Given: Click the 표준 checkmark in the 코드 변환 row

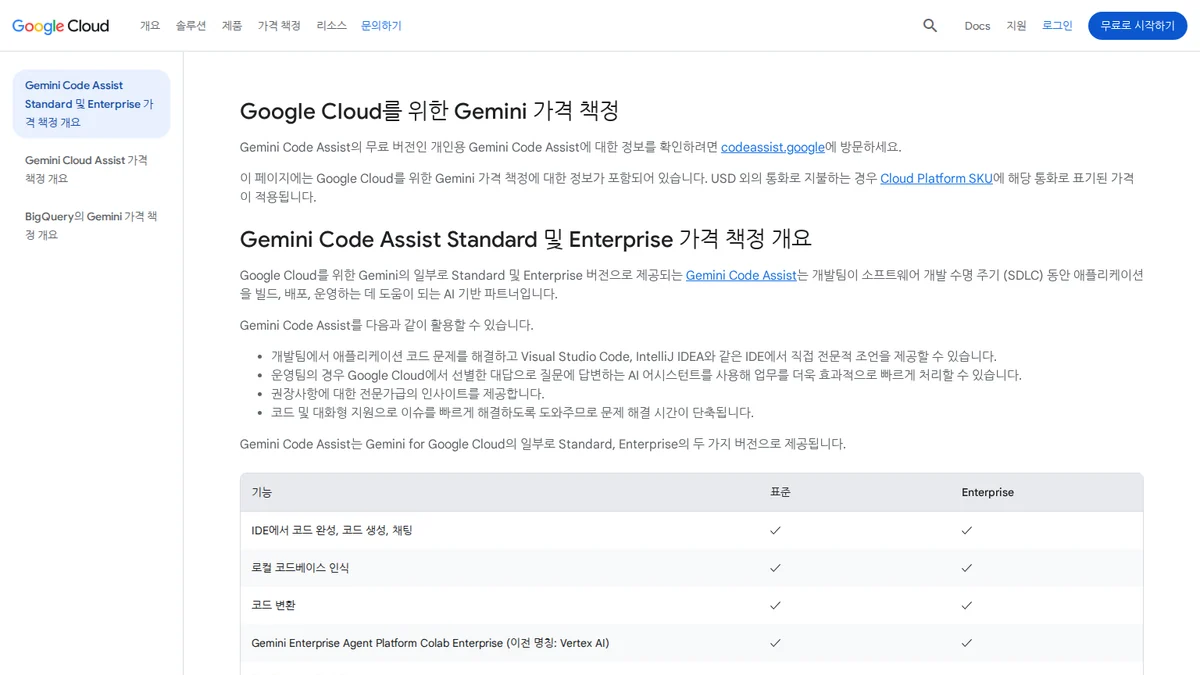Looking at the screenshot, I should pos(775,605).
